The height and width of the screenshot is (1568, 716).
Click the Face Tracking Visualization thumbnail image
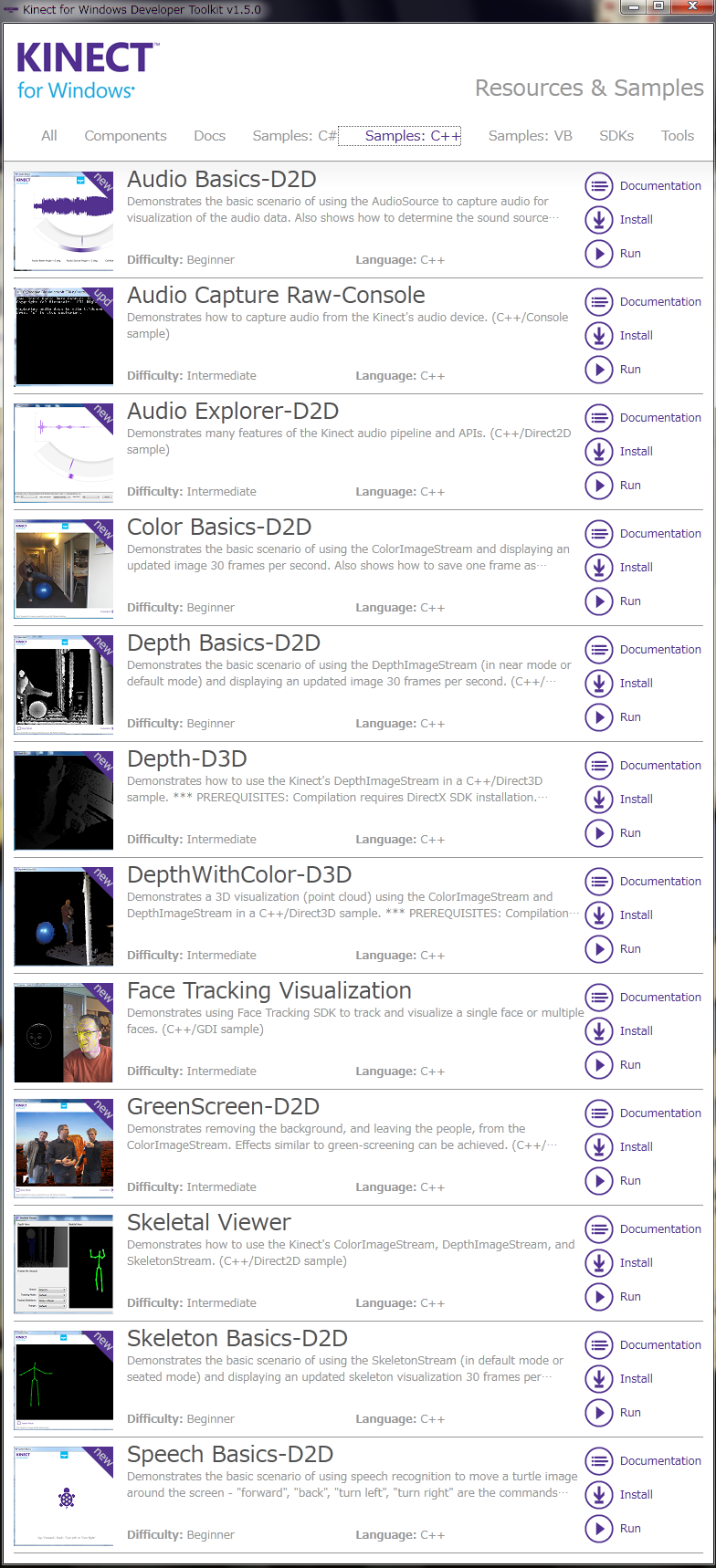pos(64,1031)
